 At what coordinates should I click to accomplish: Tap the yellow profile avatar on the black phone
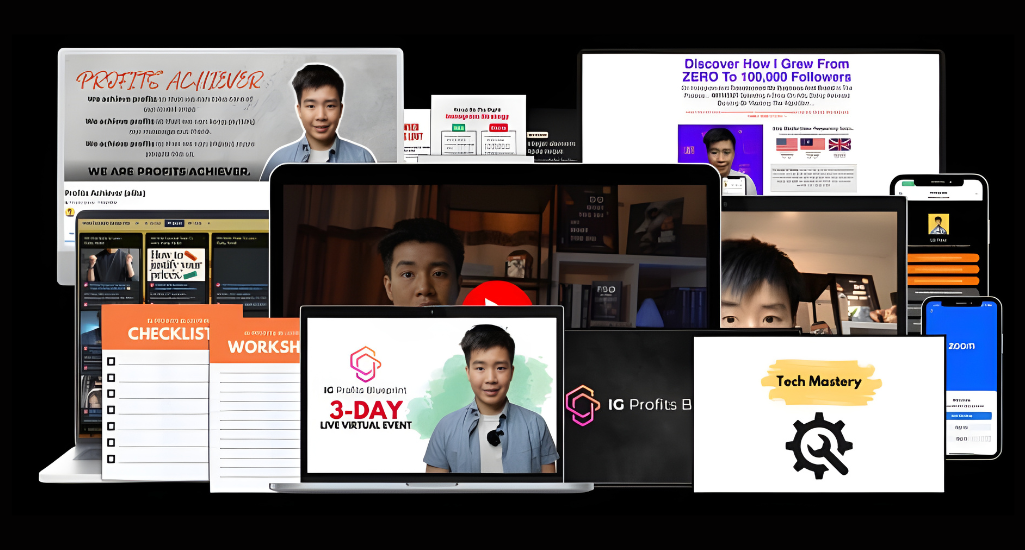(938, 224)
